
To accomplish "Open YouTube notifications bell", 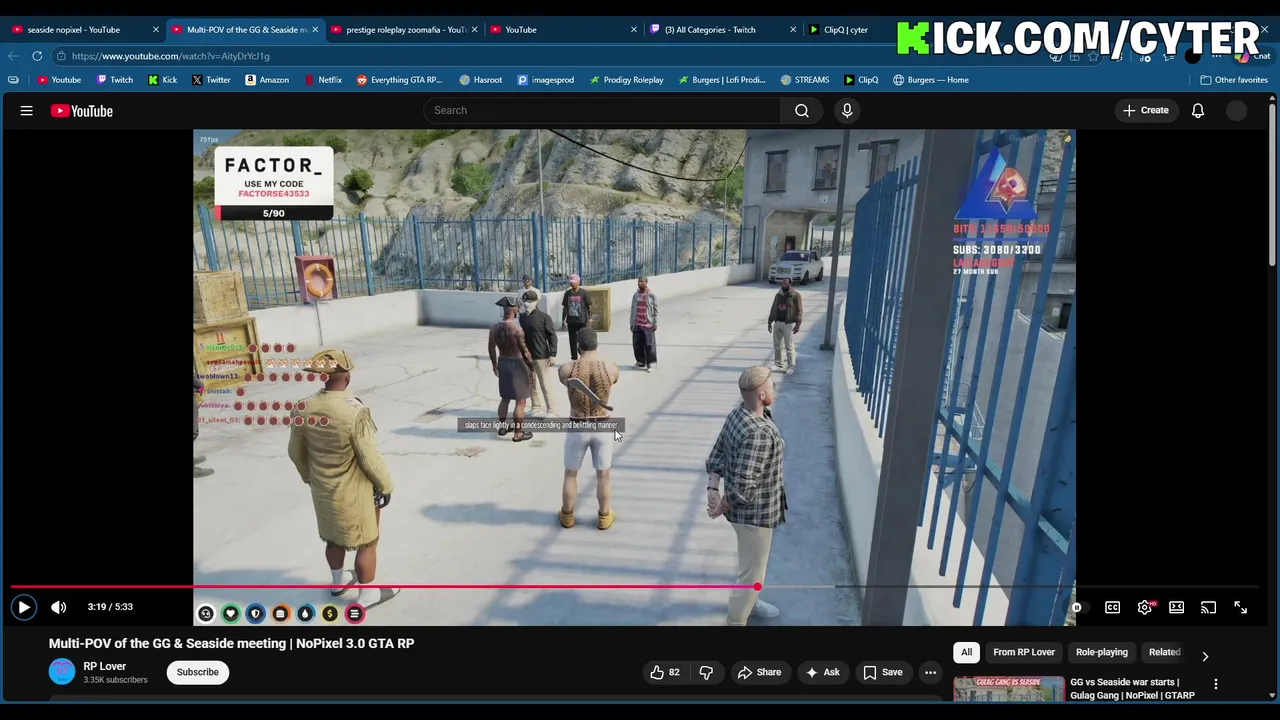I will coord(1198,110).
